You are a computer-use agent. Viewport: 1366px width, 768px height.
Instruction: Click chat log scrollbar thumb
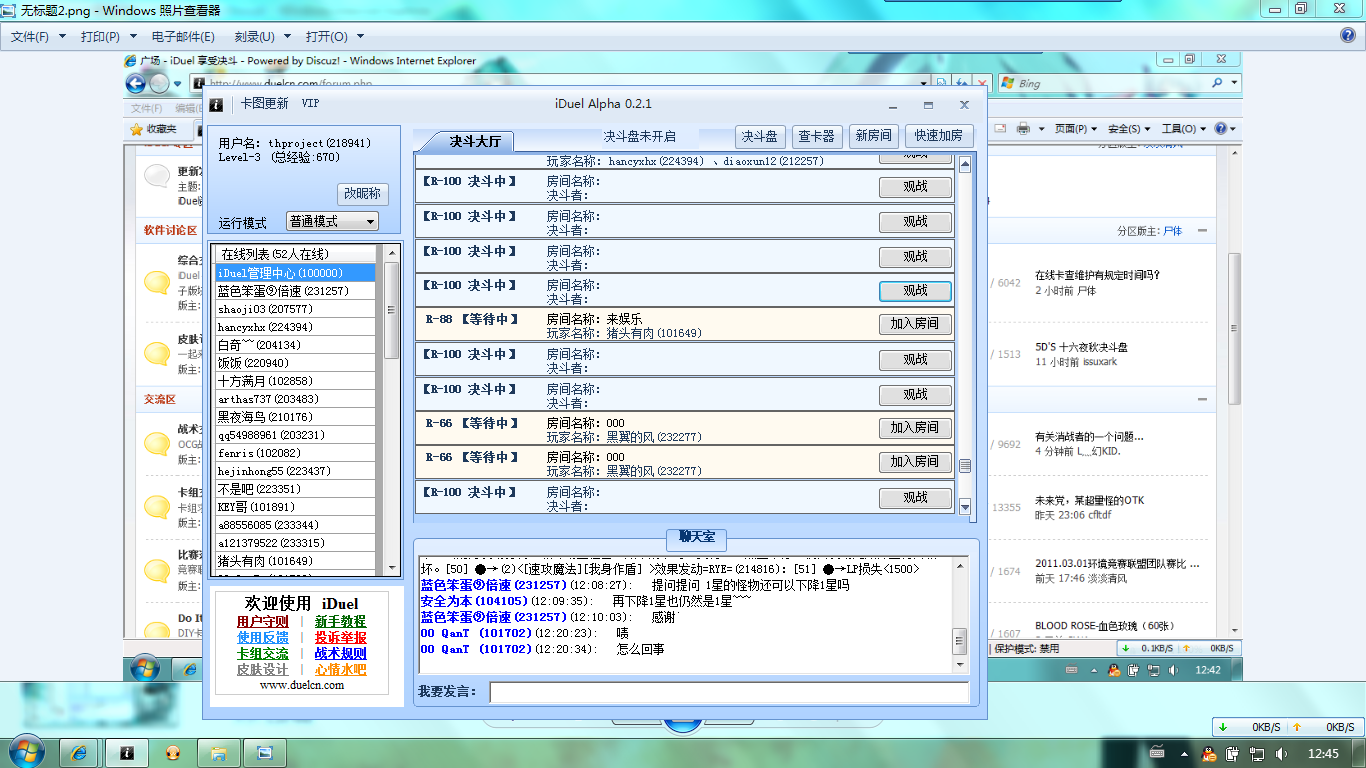coord(960,641)
